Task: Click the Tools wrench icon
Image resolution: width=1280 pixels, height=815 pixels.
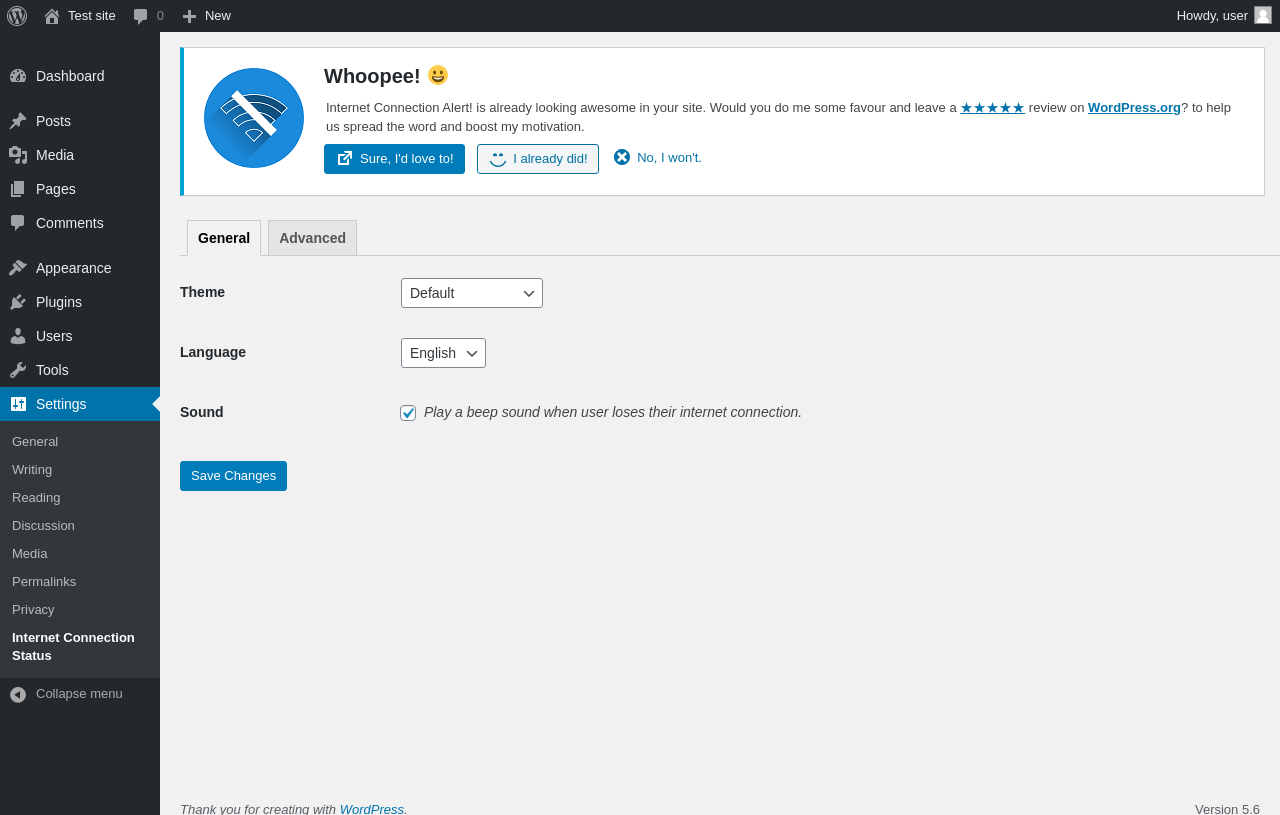Action: point(18,370)
